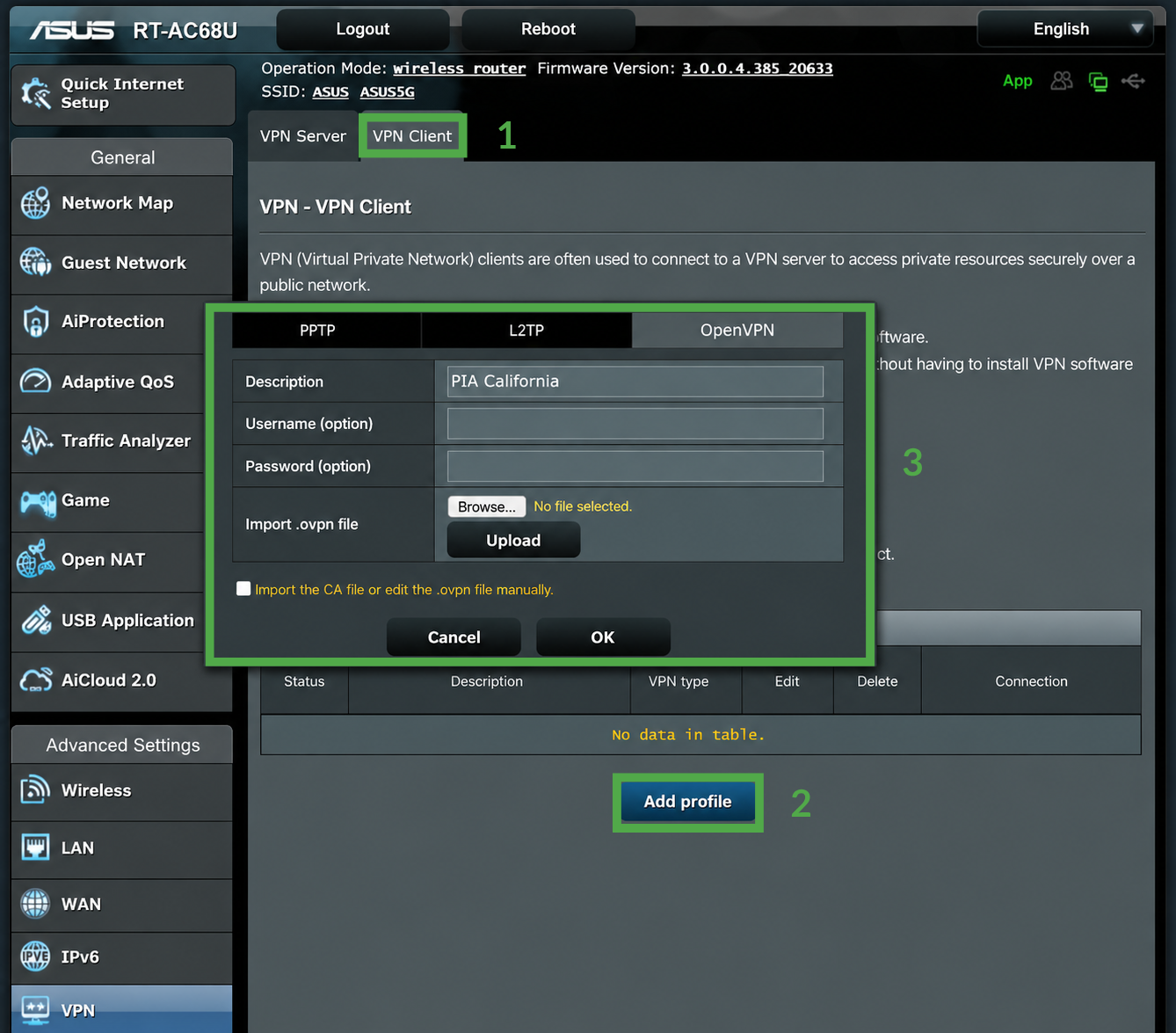Image resolution: width=1176 pixels, height=1033 pixels.
Task: Click the General section header
Action: pyautogui.click(x=122, y=157)
